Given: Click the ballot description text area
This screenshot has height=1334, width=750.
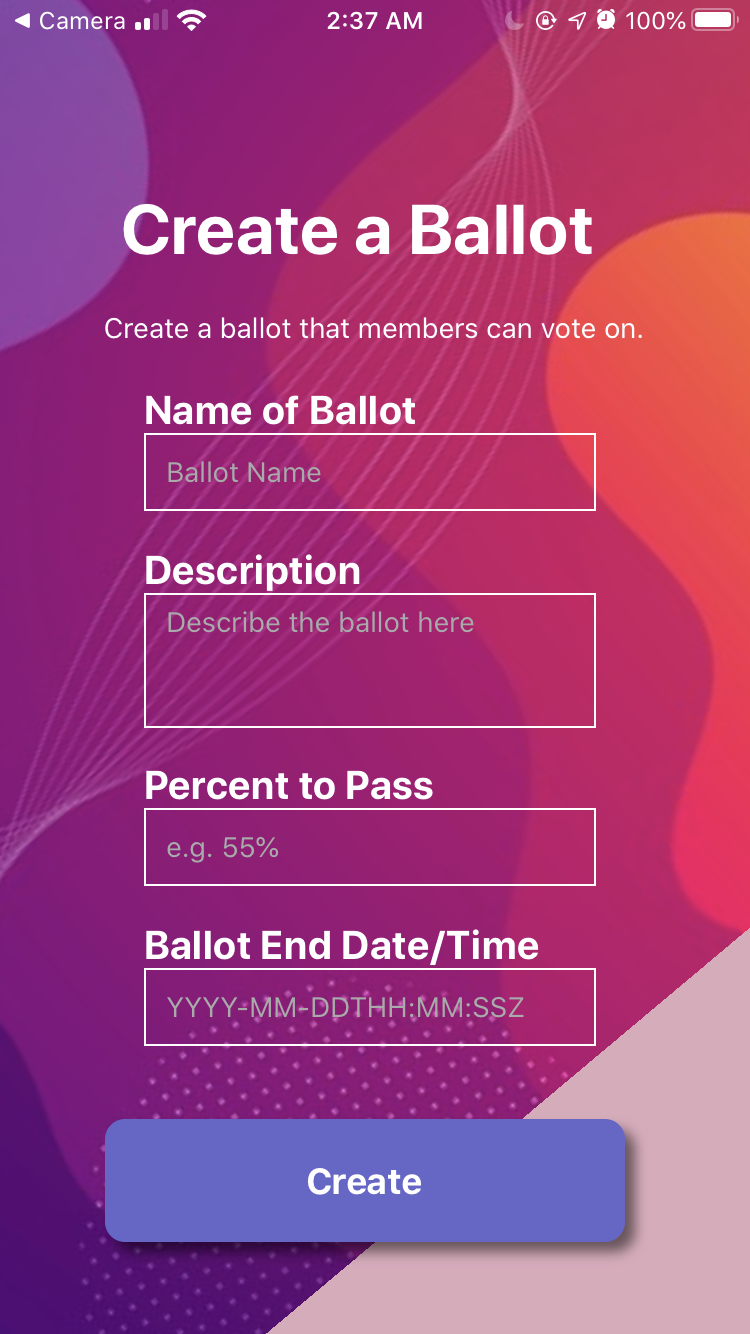Looking at the screenshot, I should point(370,660).
